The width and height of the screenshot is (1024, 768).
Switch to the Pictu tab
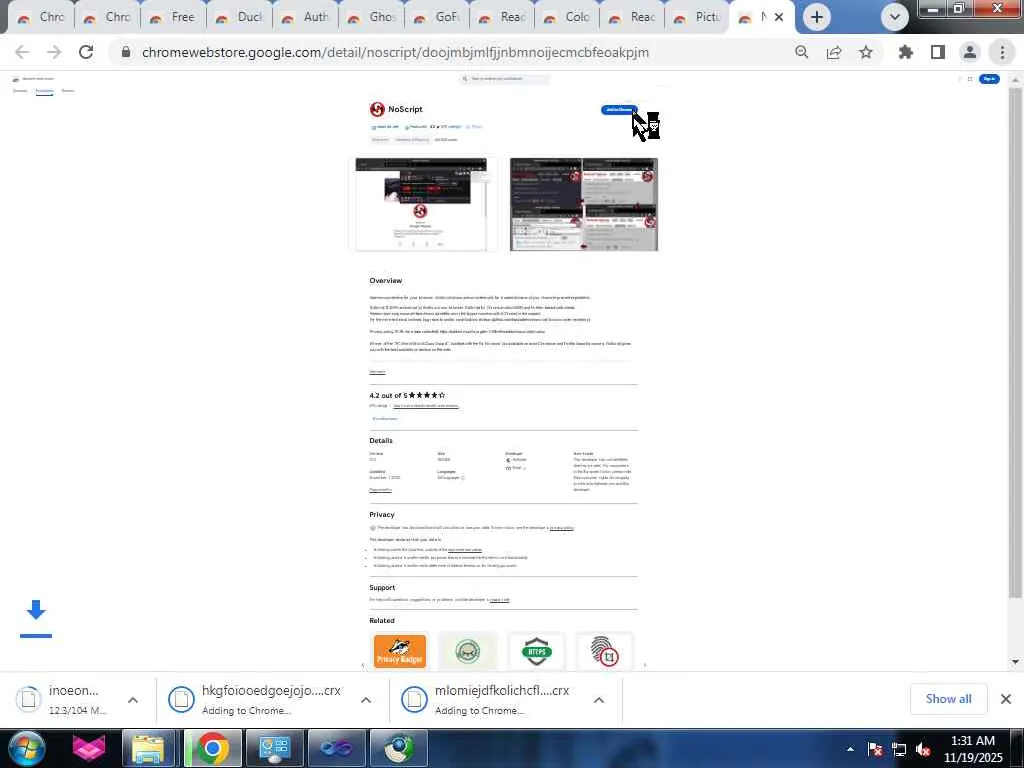pyautogui.click(x=698, y=17)
